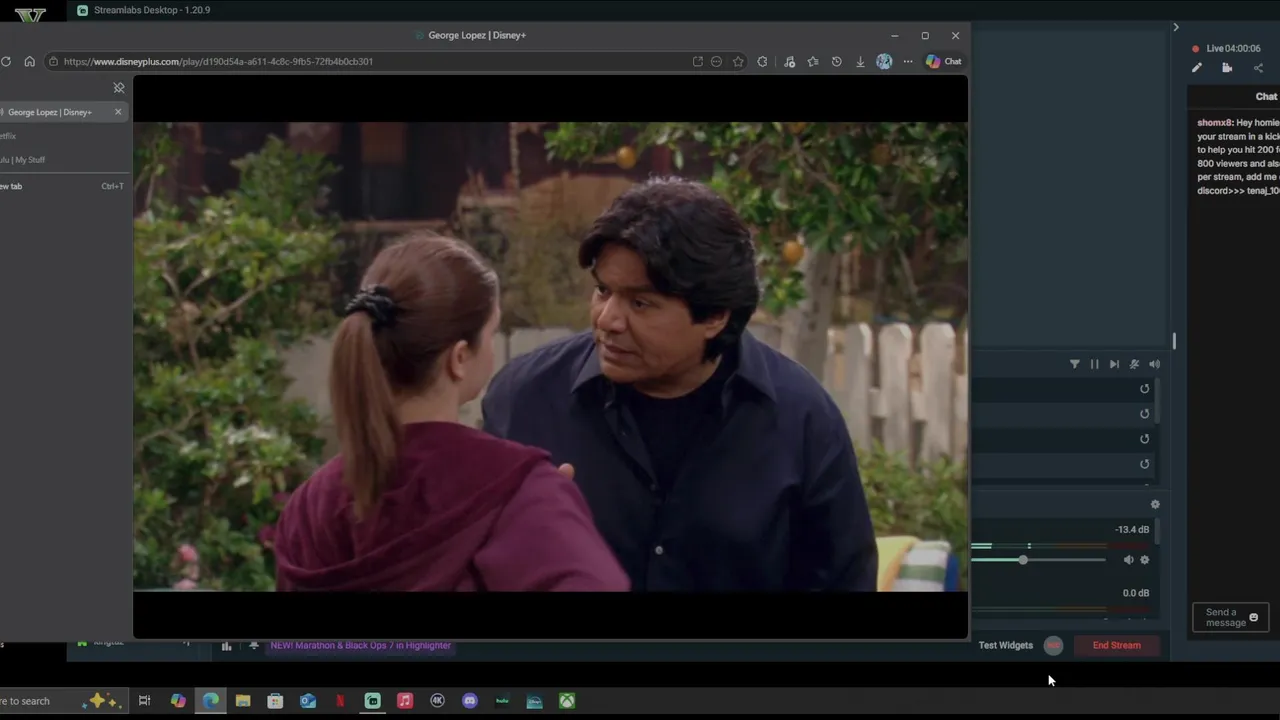This screenshot has width=1280, height=720.
Task: Open browser history icon
Action: tap(836, 61)
